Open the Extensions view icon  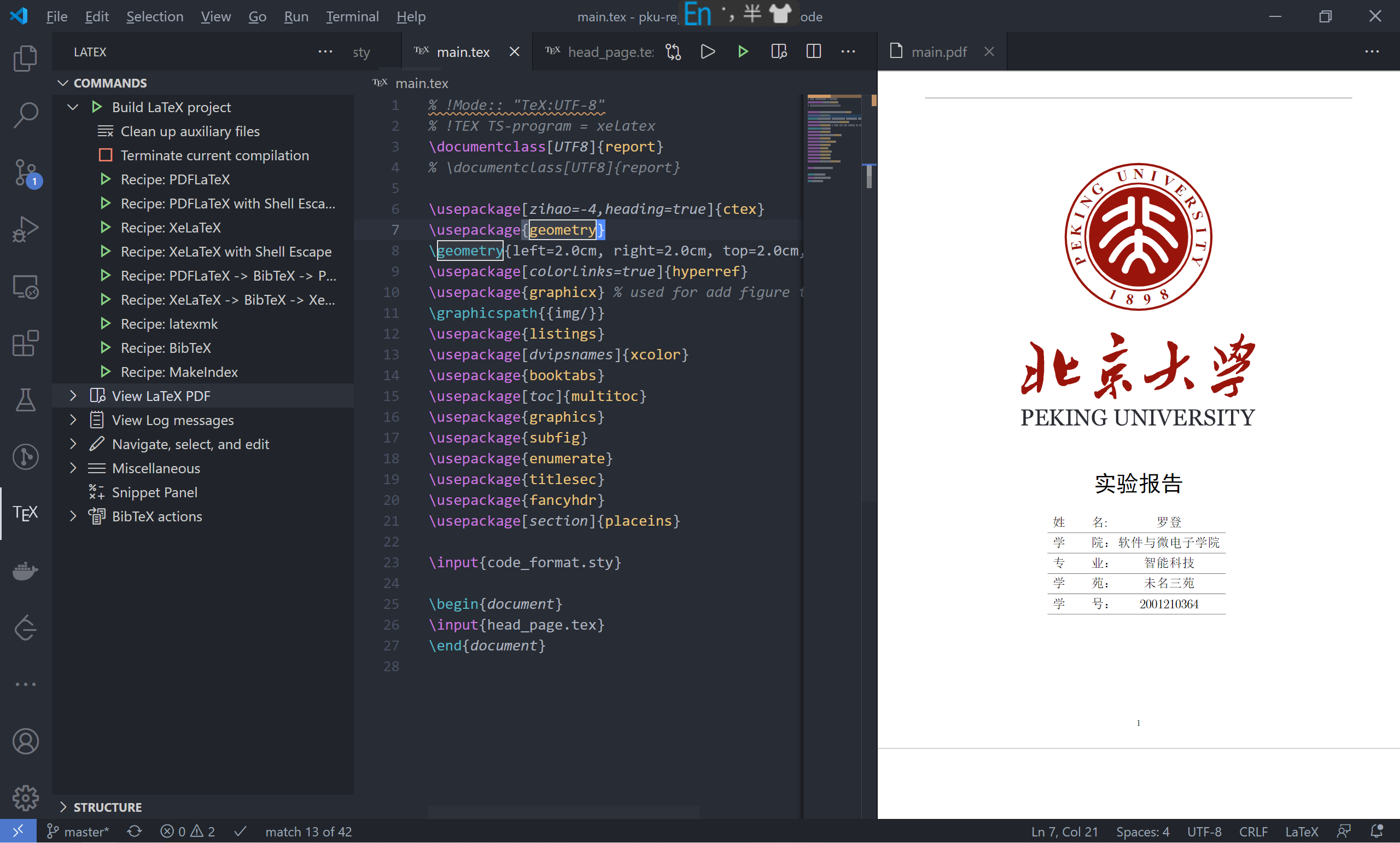coord(26,343)
